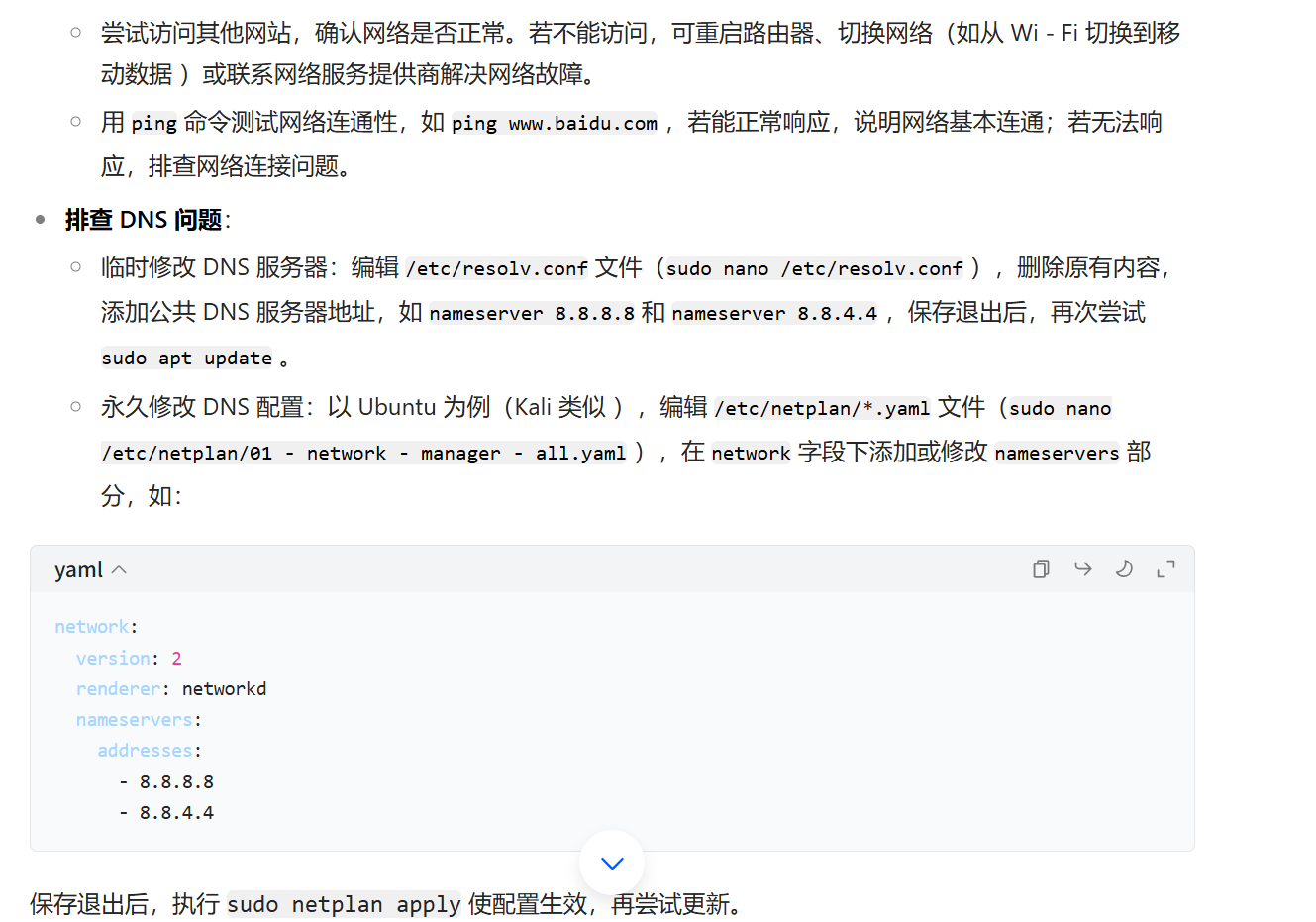Copy the yaml code block

coord(1041,569)
